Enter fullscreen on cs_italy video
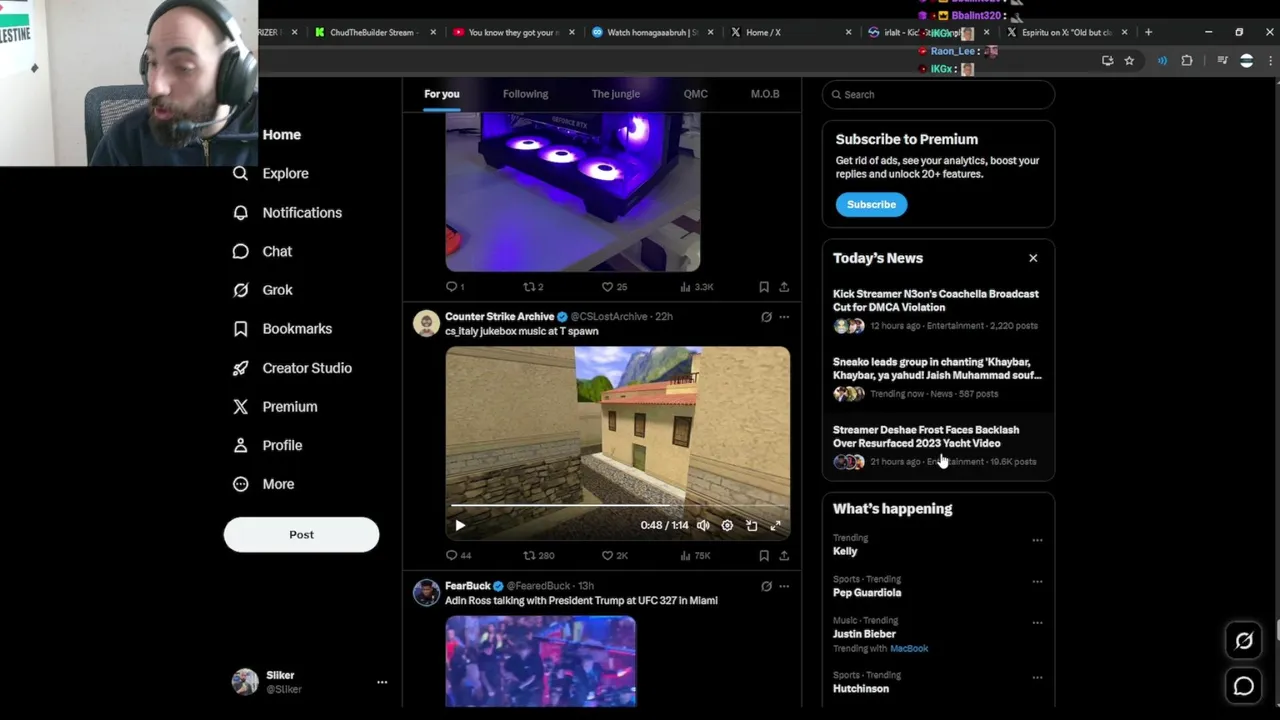The width and height of the screenshot is (1280, 720). pyautogui.click(x=775, y=525)
